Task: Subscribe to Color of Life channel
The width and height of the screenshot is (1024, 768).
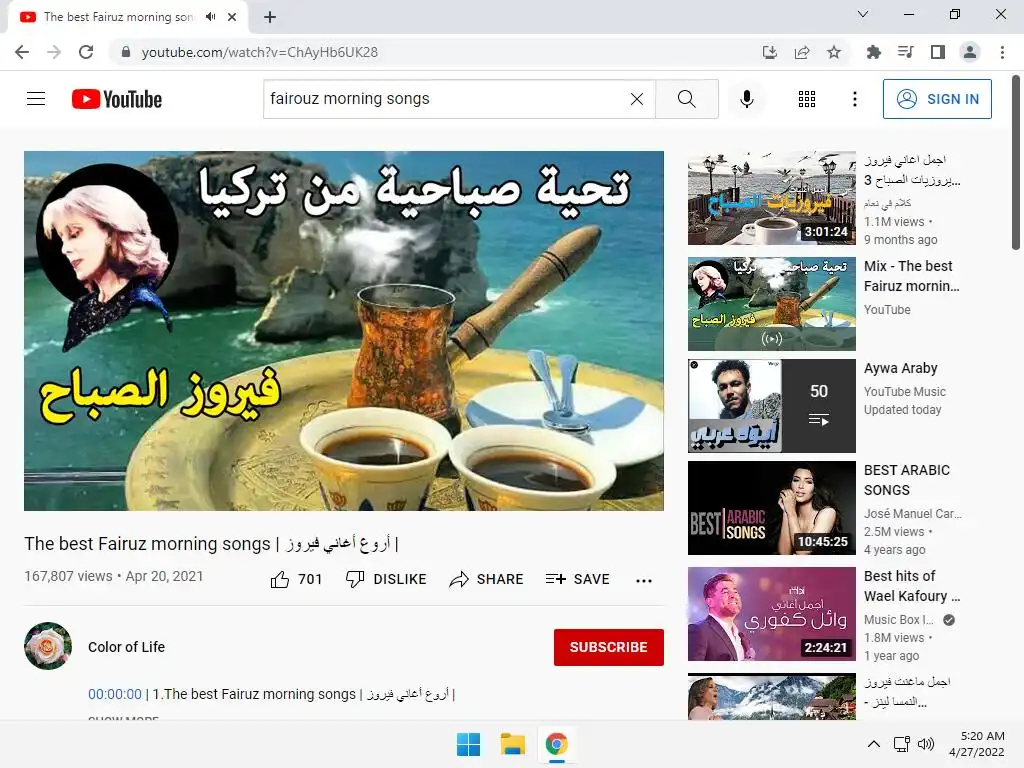Action: coord(609,647)
